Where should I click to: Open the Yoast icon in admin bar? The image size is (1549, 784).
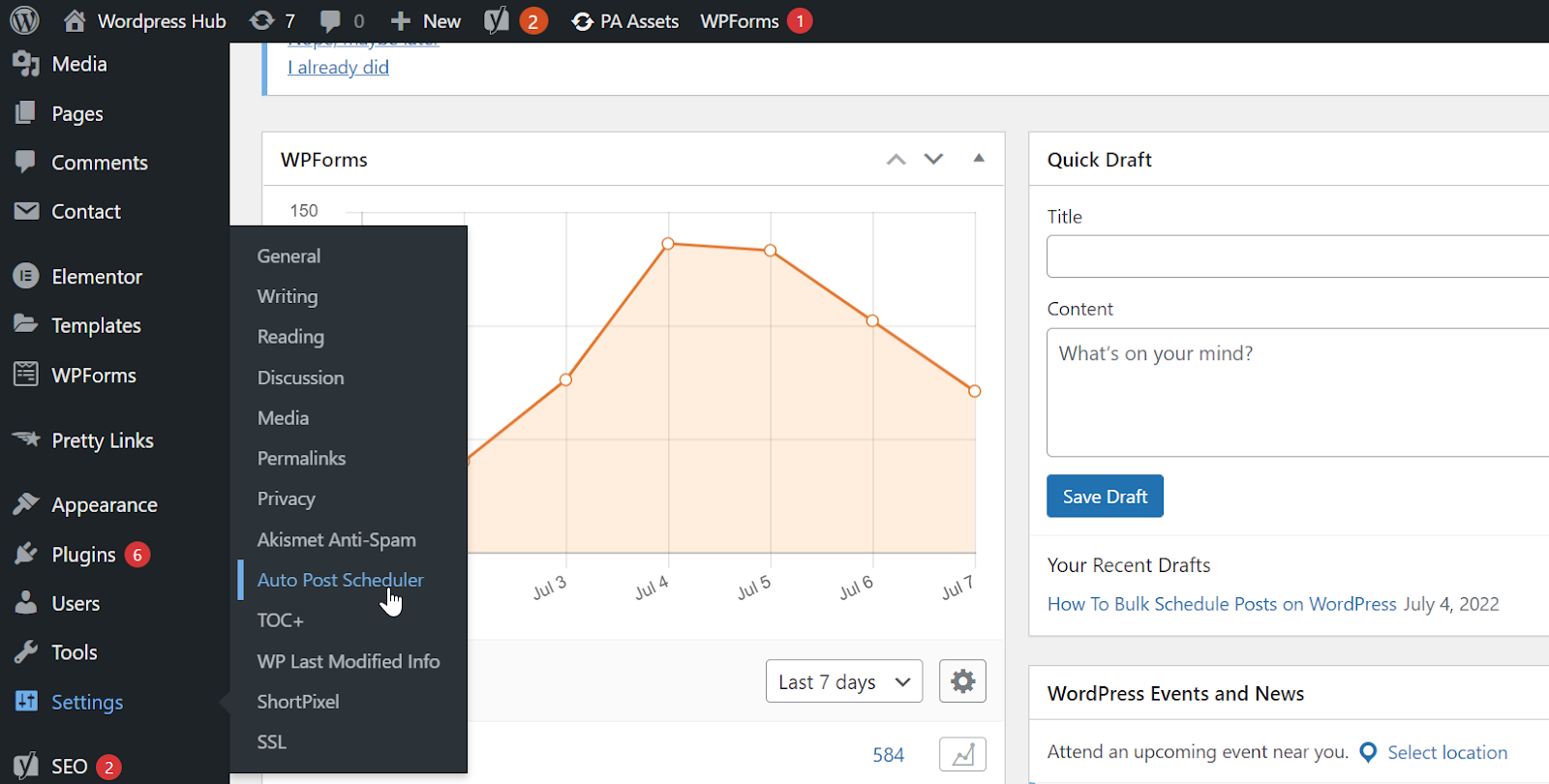point(497,20)
